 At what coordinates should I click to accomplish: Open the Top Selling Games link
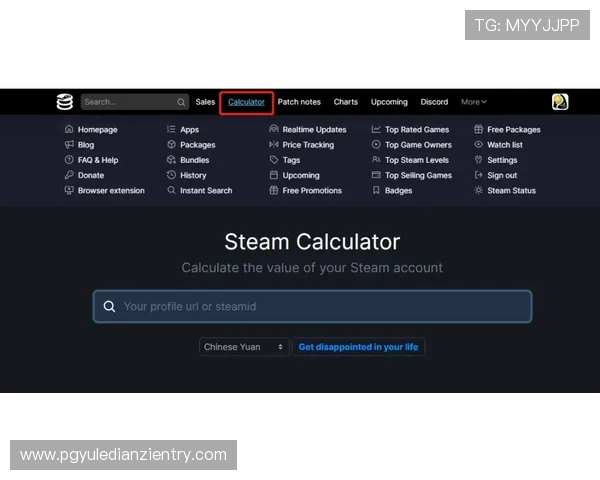pos(418,175)
